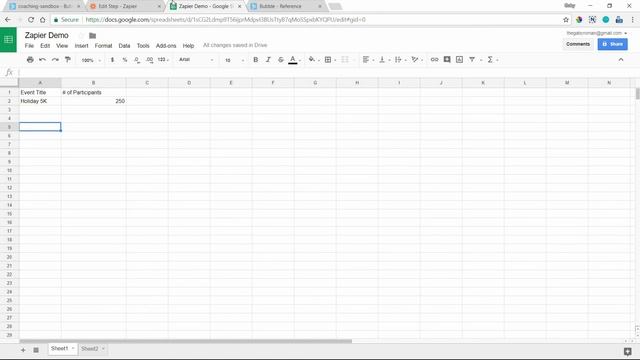Open the fill color picker
The height and width of the screenshot is (360, 640).
point(313,60)
